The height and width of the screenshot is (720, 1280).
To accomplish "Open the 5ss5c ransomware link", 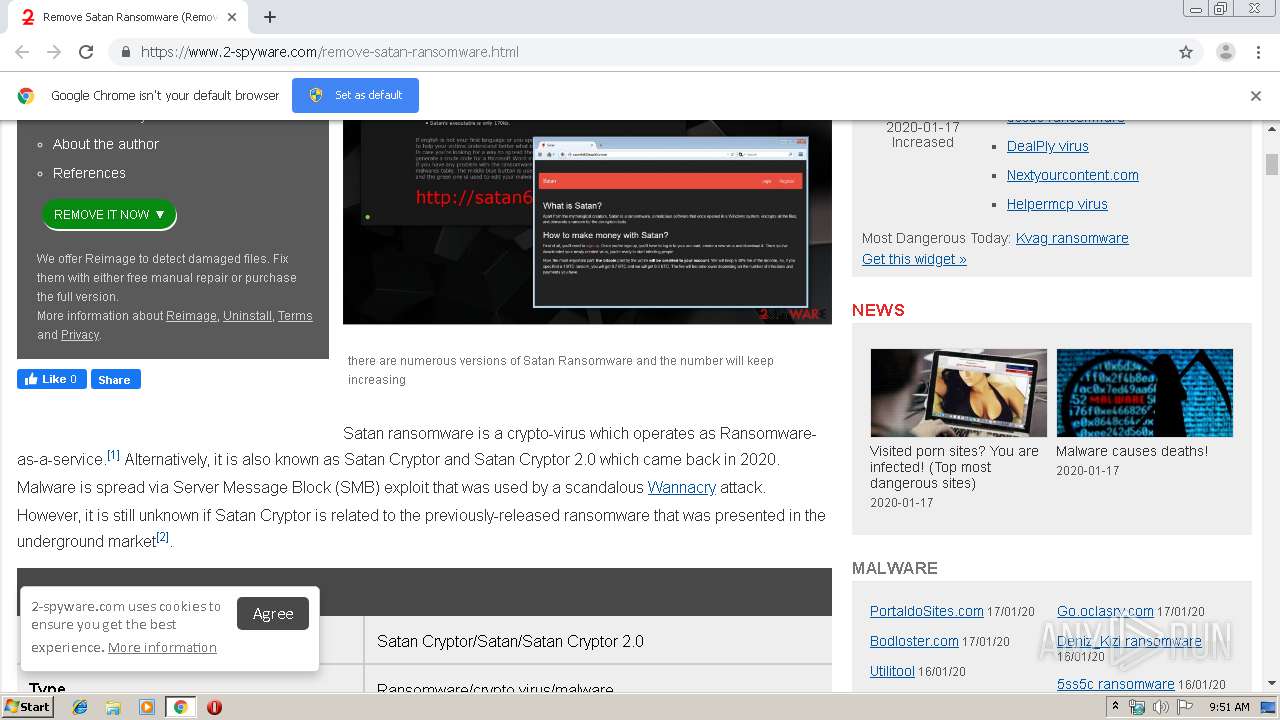I will click(1116, 684).
